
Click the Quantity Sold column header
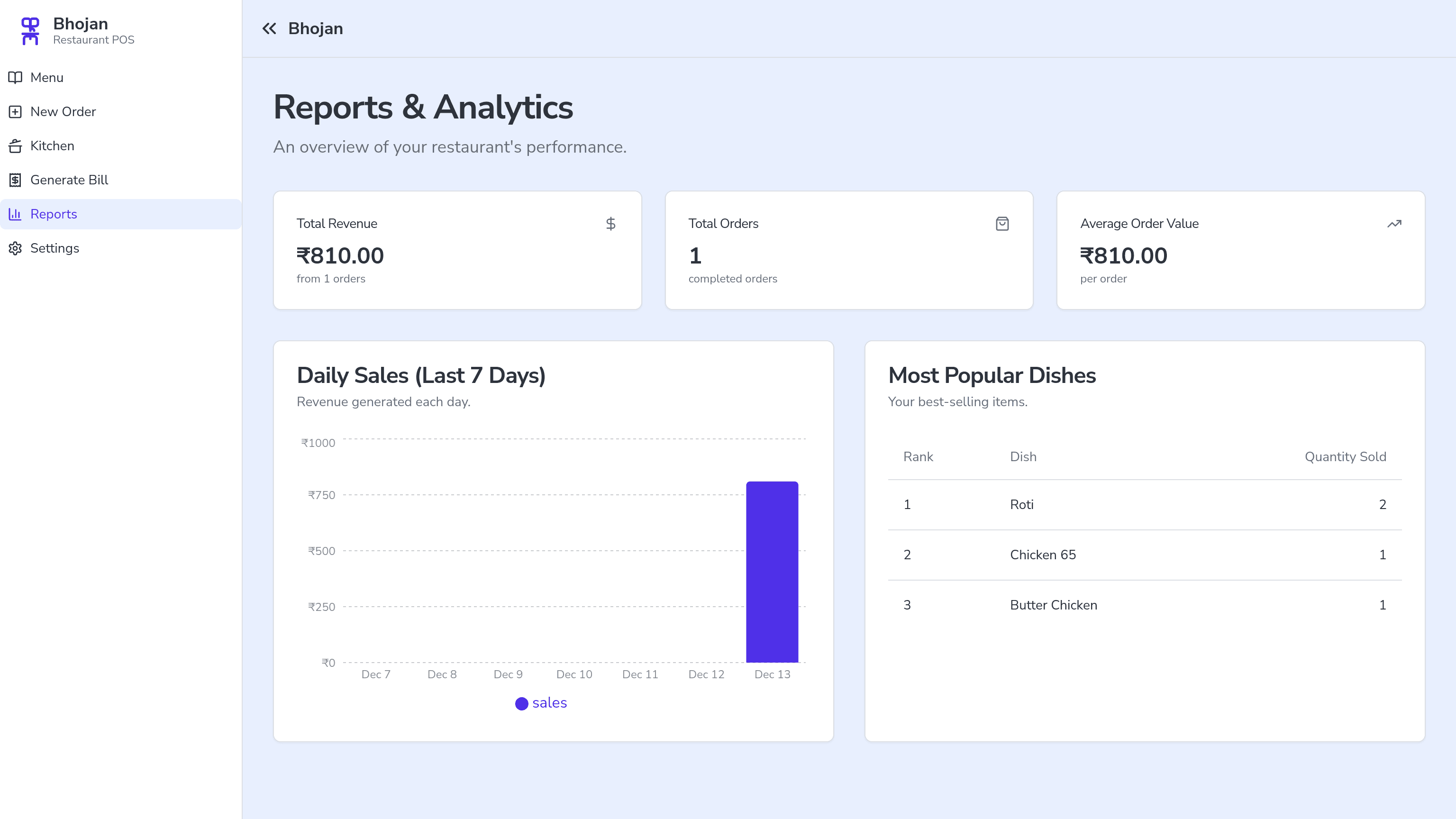(1345, 457)
